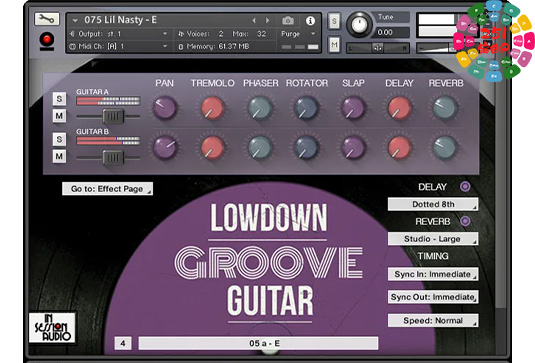Go to next instrument with right arrow
This screenshot has width=535, height=363.
pos(268,20)
